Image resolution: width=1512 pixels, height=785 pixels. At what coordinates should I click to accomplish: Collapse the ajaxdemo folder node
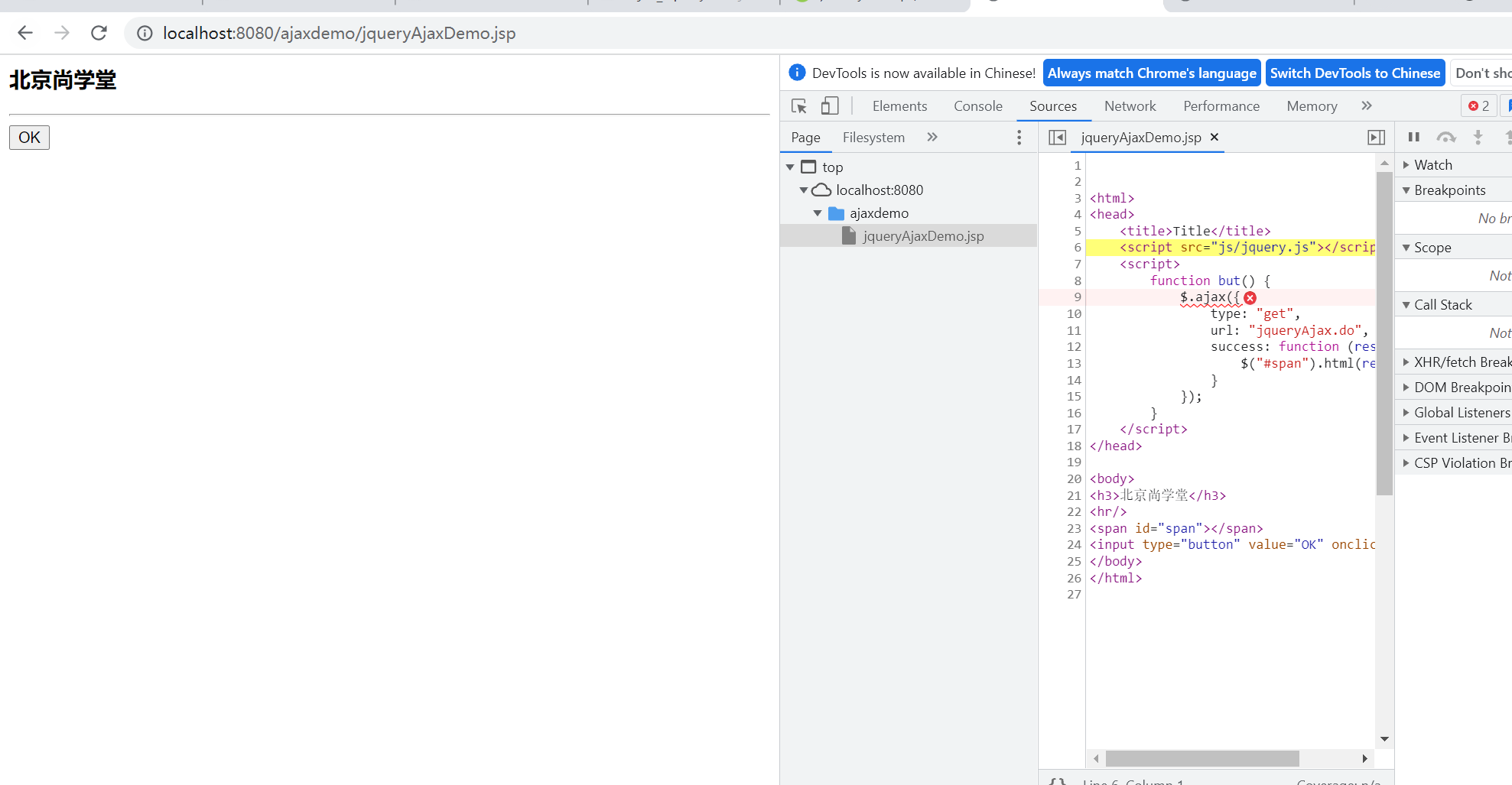point(818,213)
